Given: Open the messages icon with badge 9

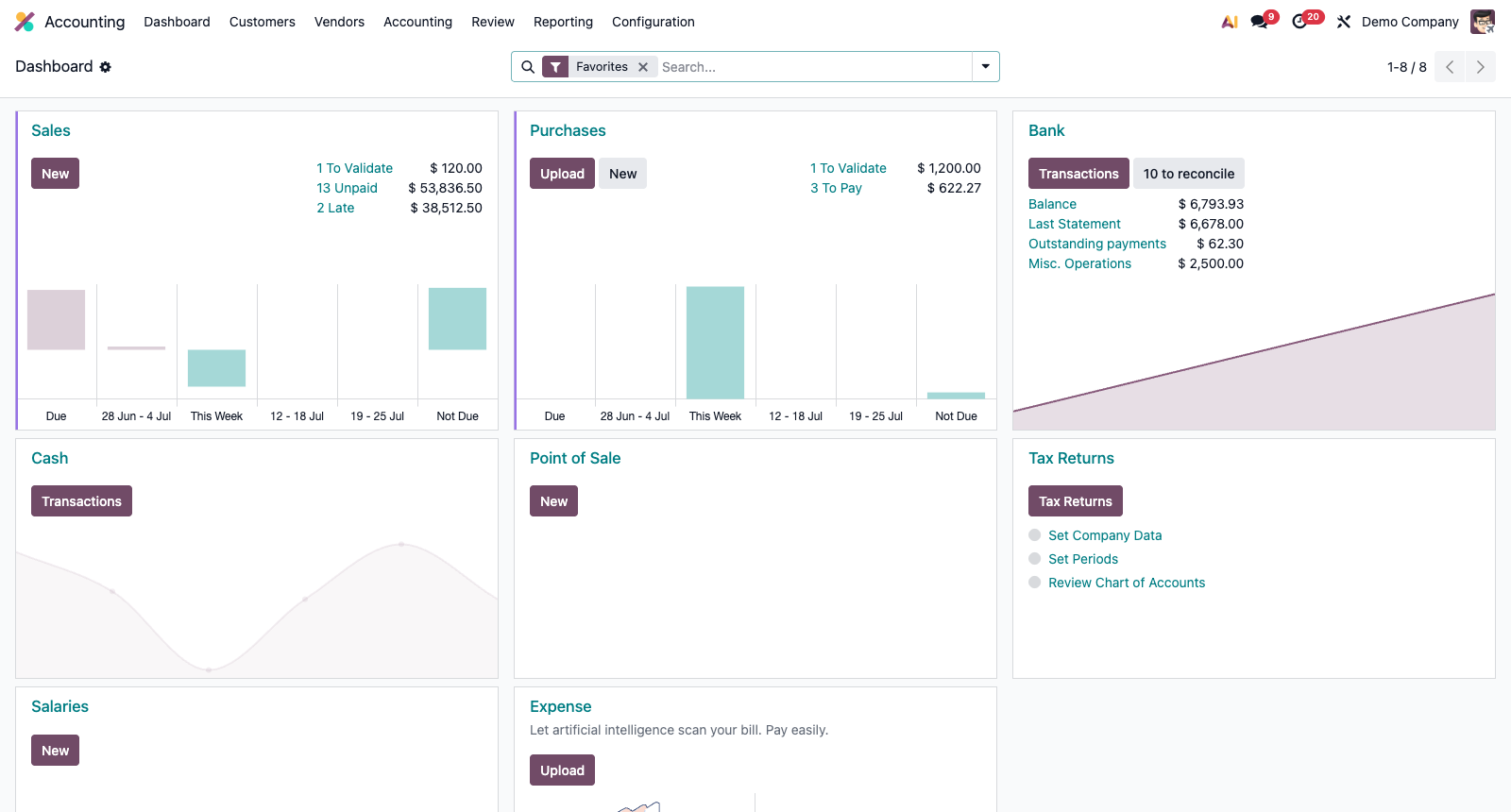Looking at the screenshot, I should (1263, 21).
